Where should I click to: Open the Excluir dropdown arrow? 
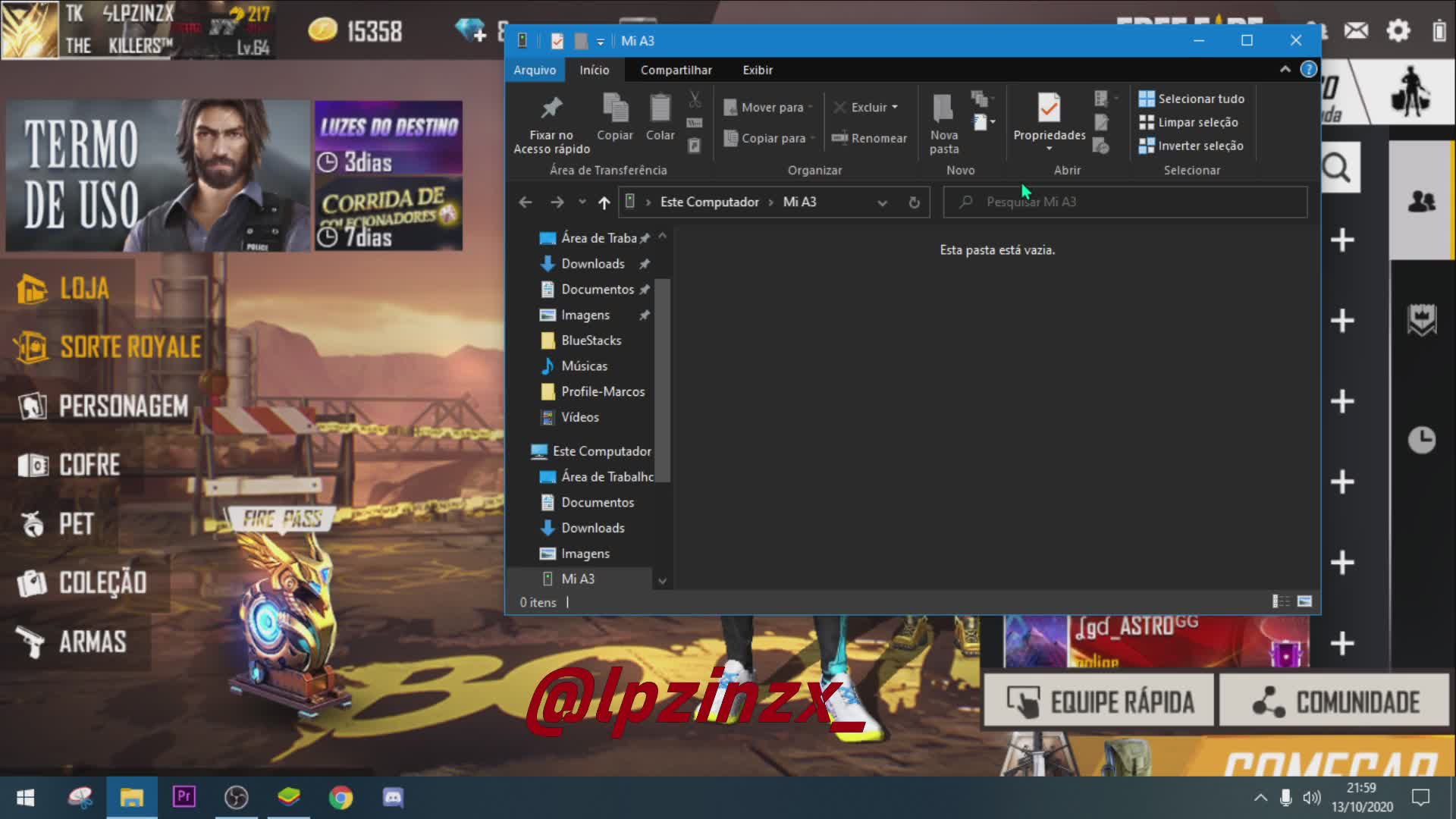tap(895, 108)
